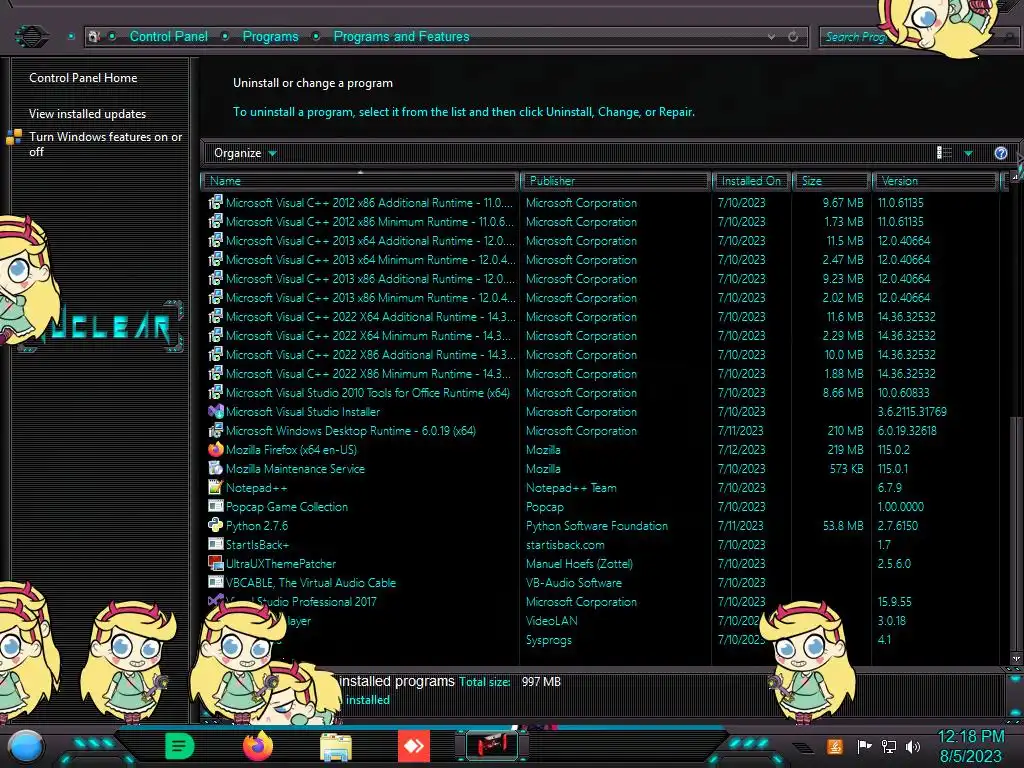Sort by the Name column header

coord(360,181)
